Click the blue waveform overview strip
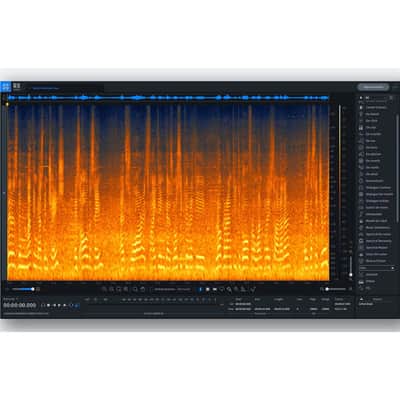Image resolution: width=400 pixels, height=400 pixels. [168, 98]
